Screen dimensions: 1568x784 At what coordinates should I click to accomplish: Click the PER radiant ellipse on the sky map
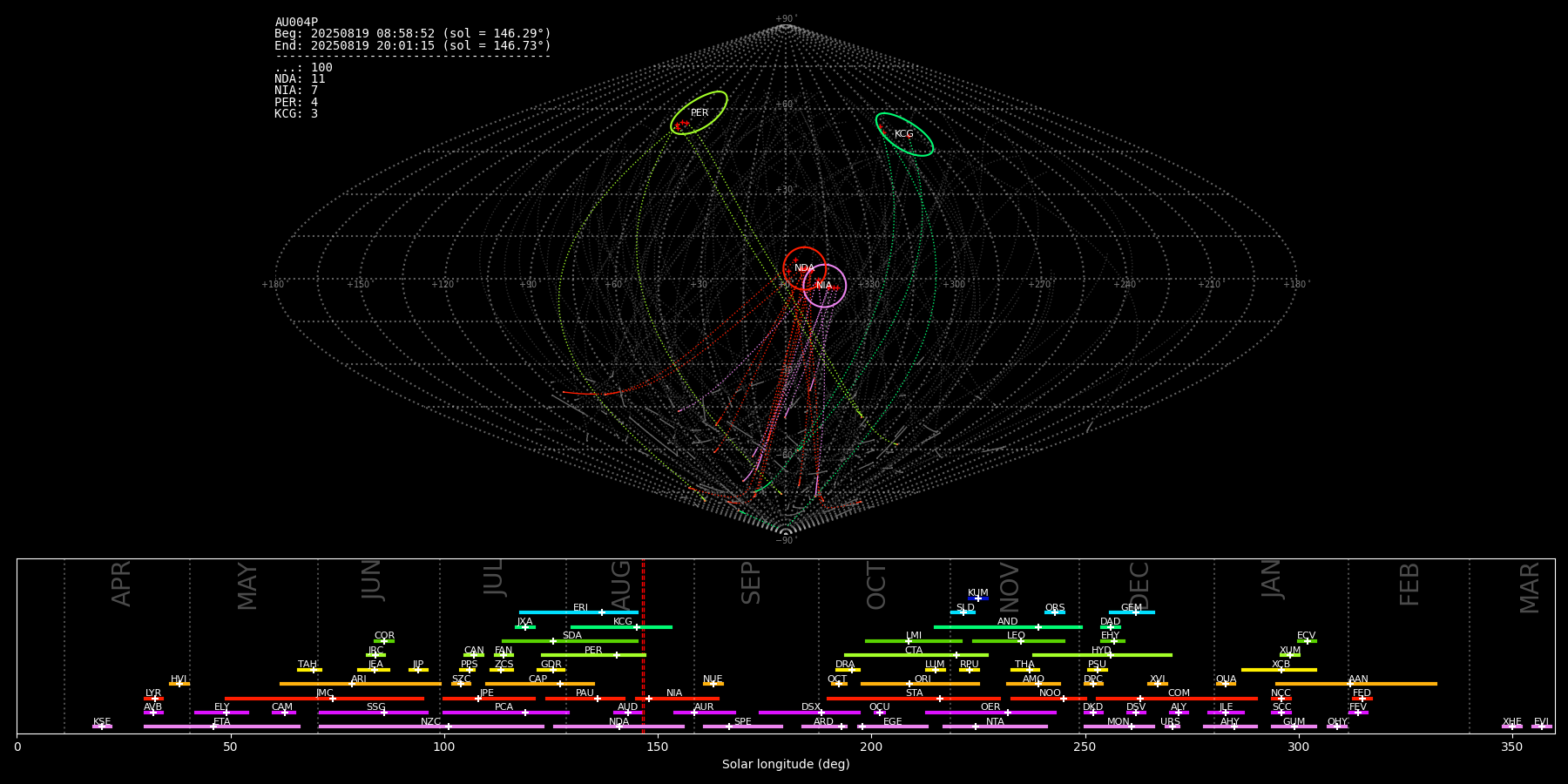[x=699, y=112]
